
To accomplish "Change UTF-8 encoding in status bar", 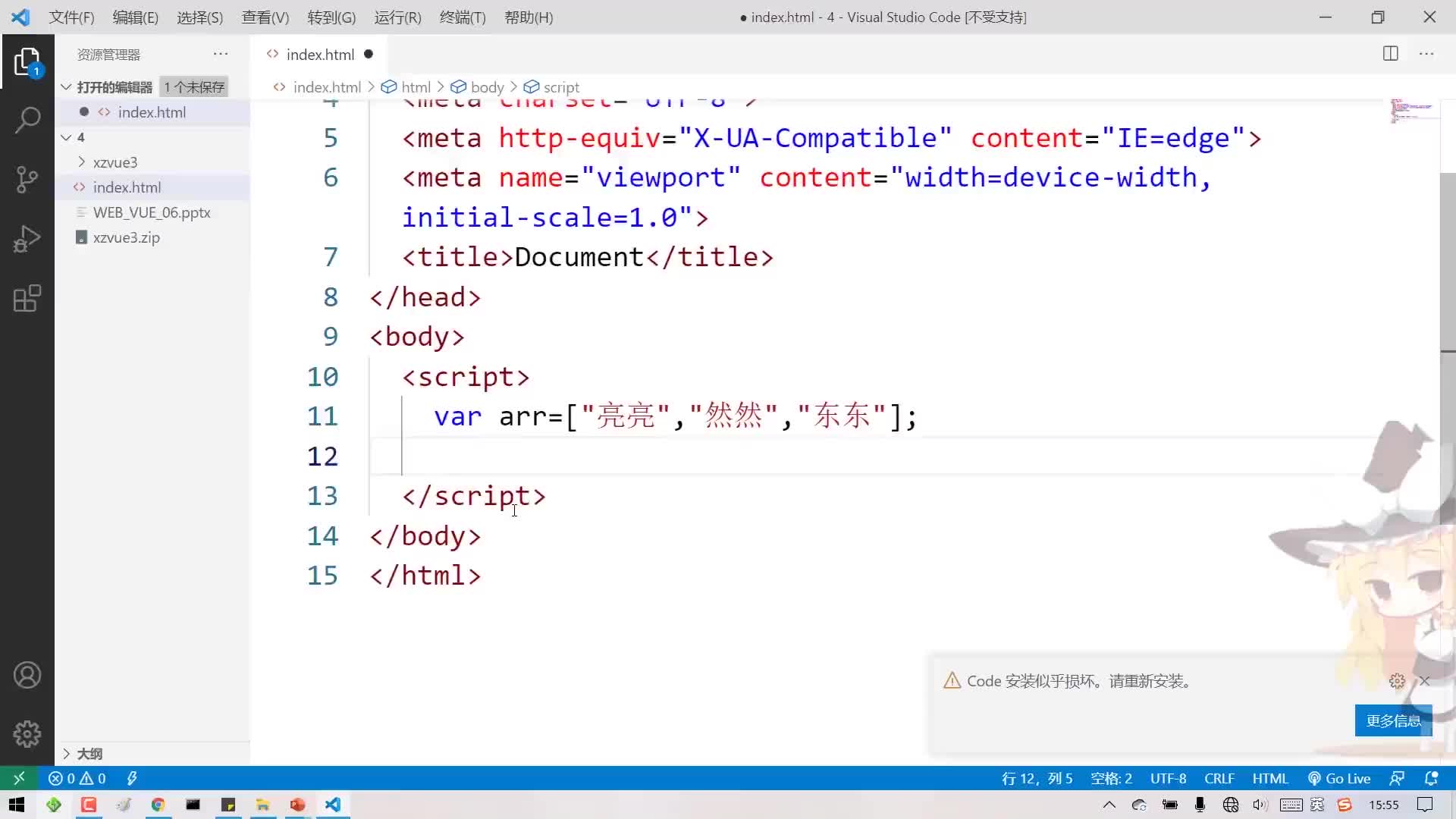I will [1168, 778].
